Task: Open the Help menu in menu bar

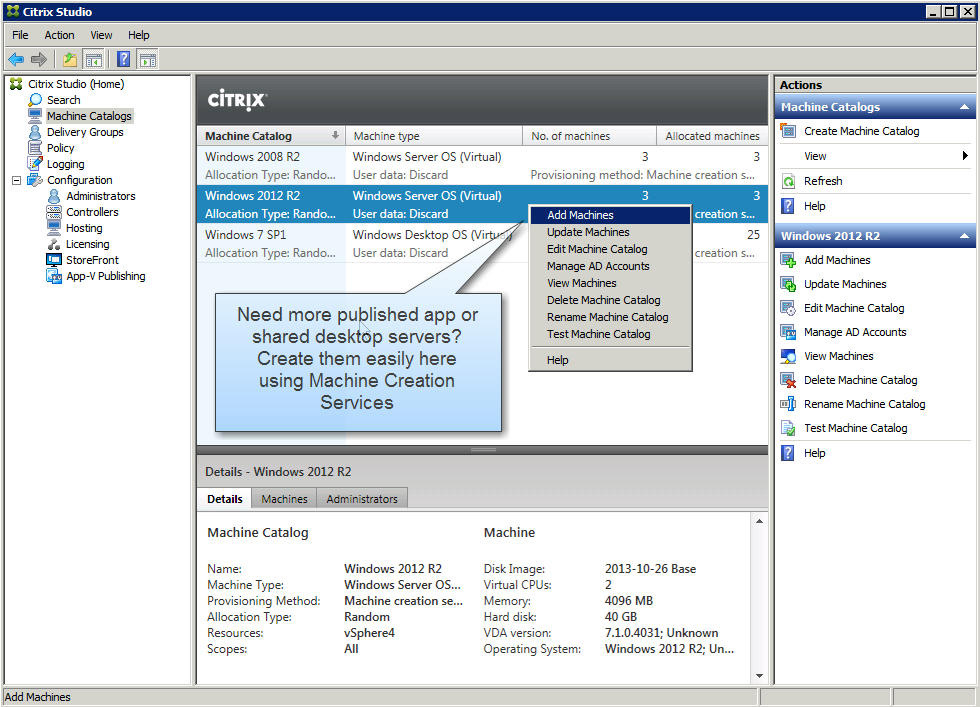Action: pyautogui.click(x=139, y=35)
